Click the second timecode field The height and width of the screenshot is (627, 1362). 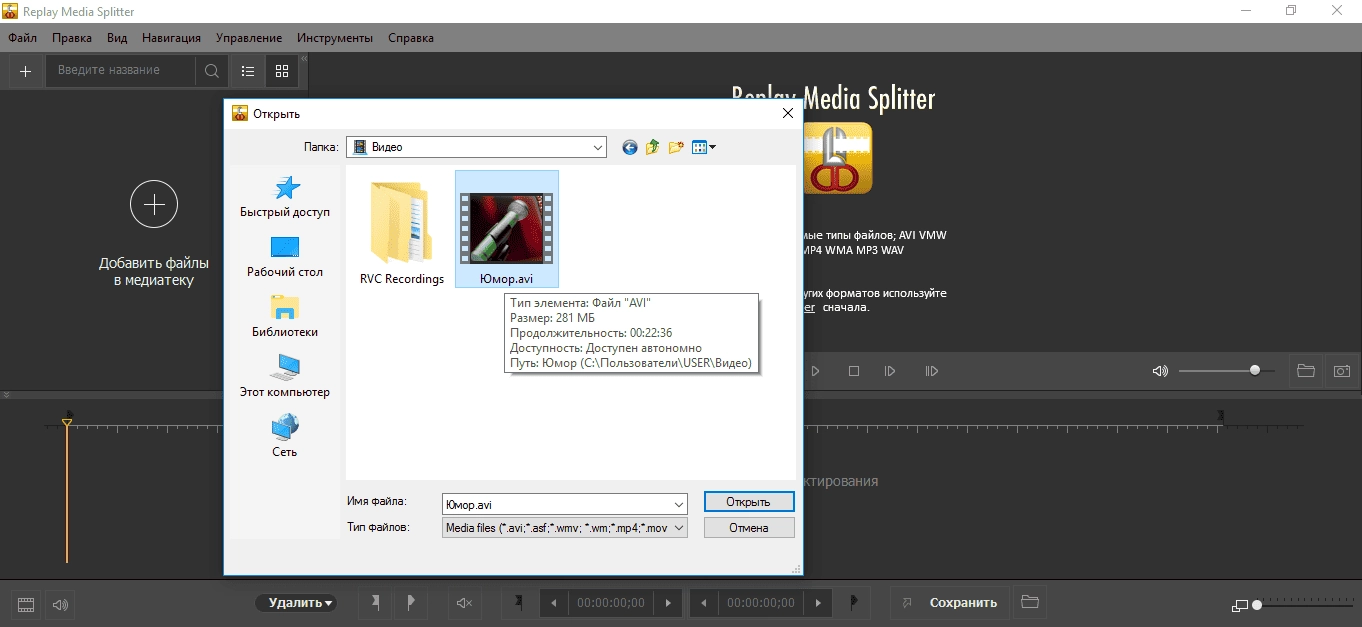point(761,603)
